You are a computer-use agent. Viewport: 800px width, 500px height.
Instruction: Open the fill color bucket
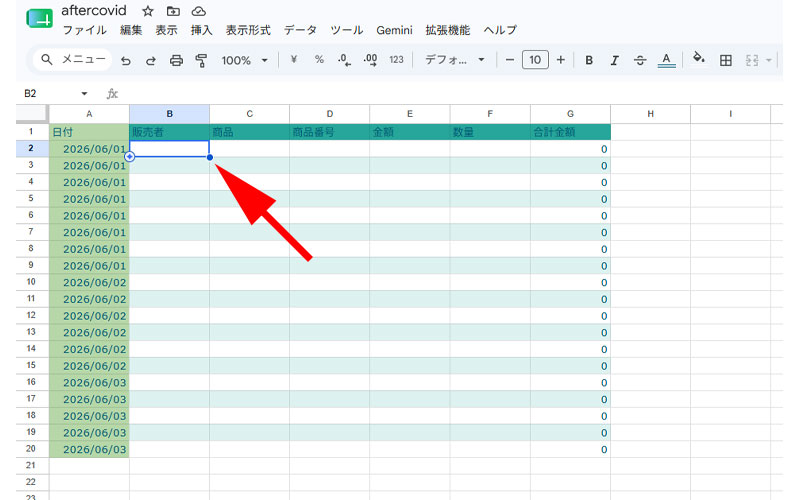[698, 58]
